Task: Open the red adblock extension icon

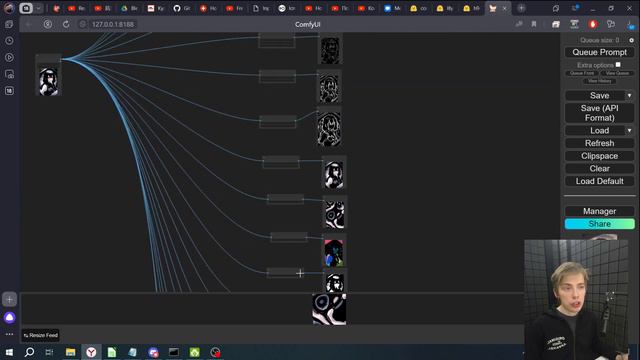Action: [593, 24]
